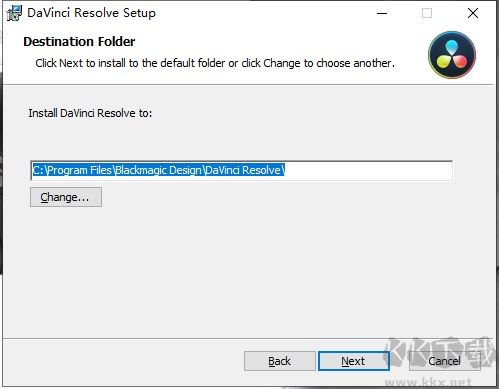Click the Destination Folder heading
The width and height of the screenshot is (499, 389).
click(79, 42)
